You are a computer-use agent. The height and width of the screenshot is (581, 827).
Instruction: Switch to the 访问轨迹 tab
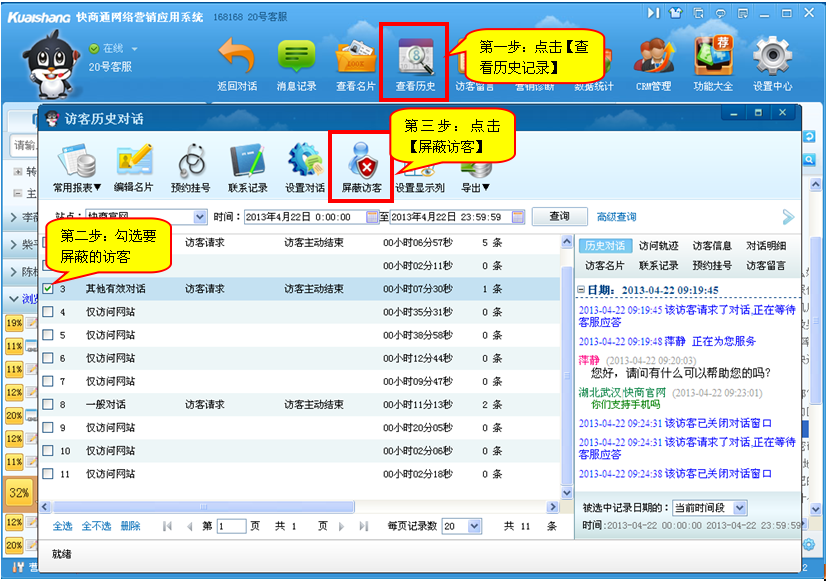pos(659,246)
